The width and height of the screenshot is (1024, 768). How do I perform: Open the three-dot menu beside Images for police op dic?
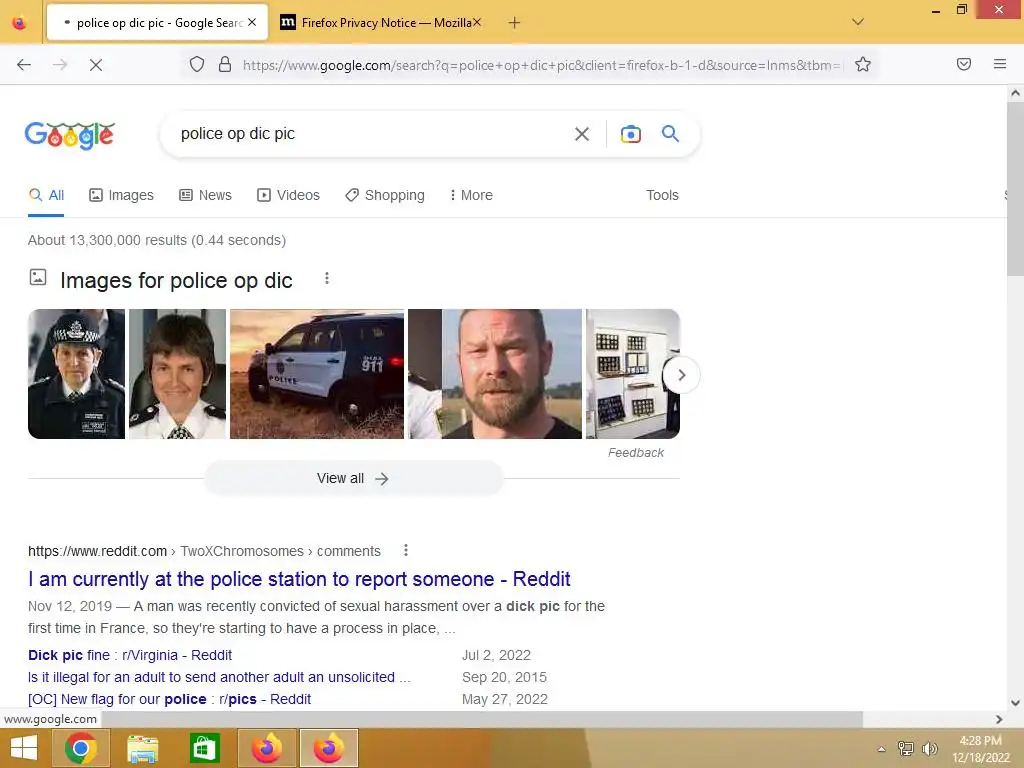(x=327, y=279)
